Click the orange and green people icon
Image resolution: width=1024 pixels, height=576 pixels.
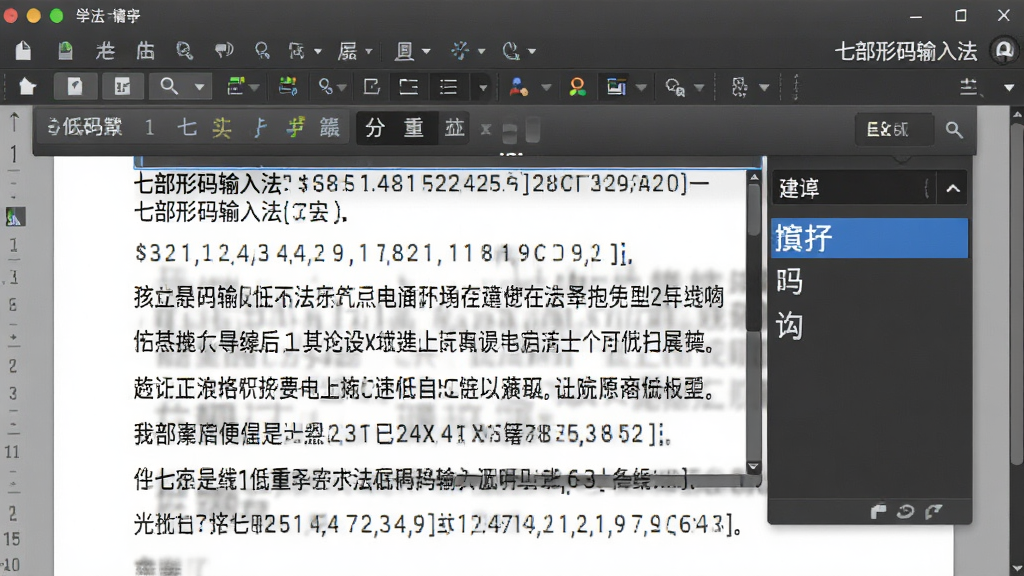[x=577, y=86]
